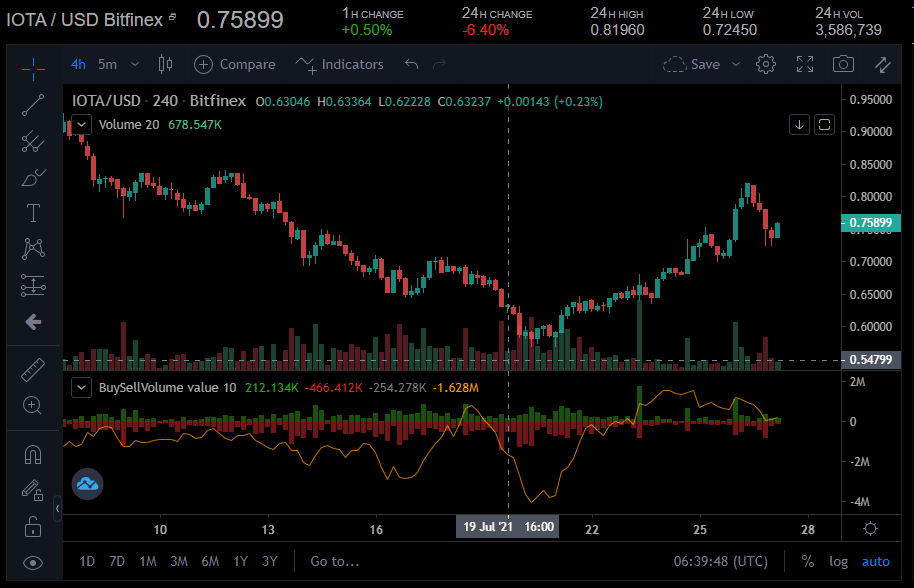Select the 1M date range
Viewport: 914px width, 588px height.
(x=148, y=561)
